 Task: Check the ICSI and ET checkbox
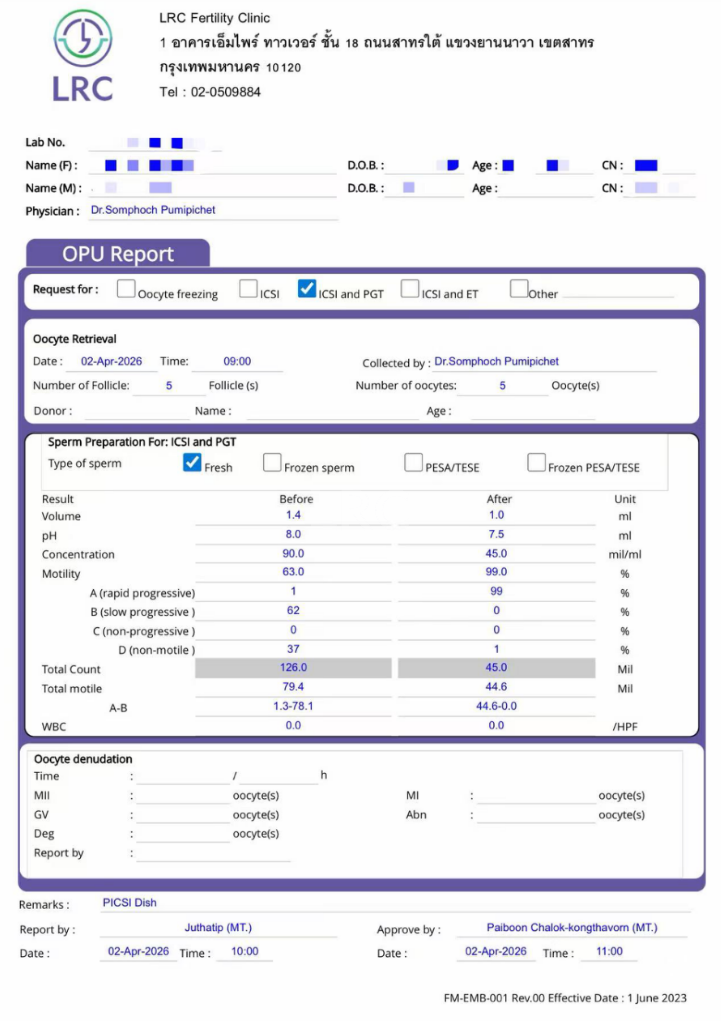click(x=410, y=288)
